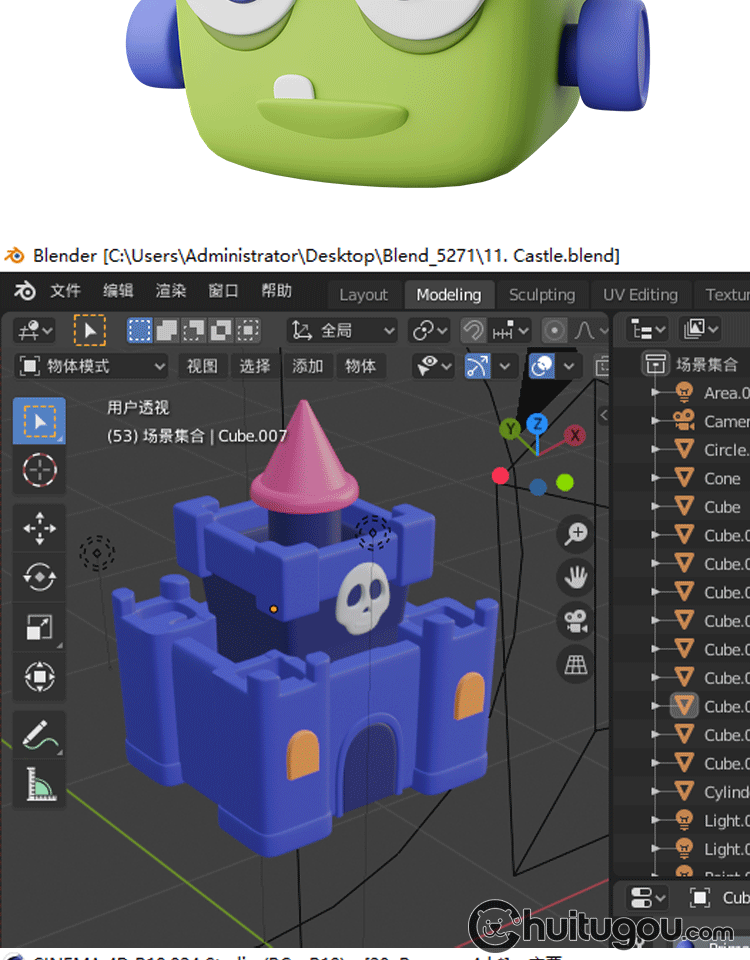The width and height of the screenshot is (750, 960).
Task: Open the 全局 transform orientation dropdown
Action: [x=342, y=330]
